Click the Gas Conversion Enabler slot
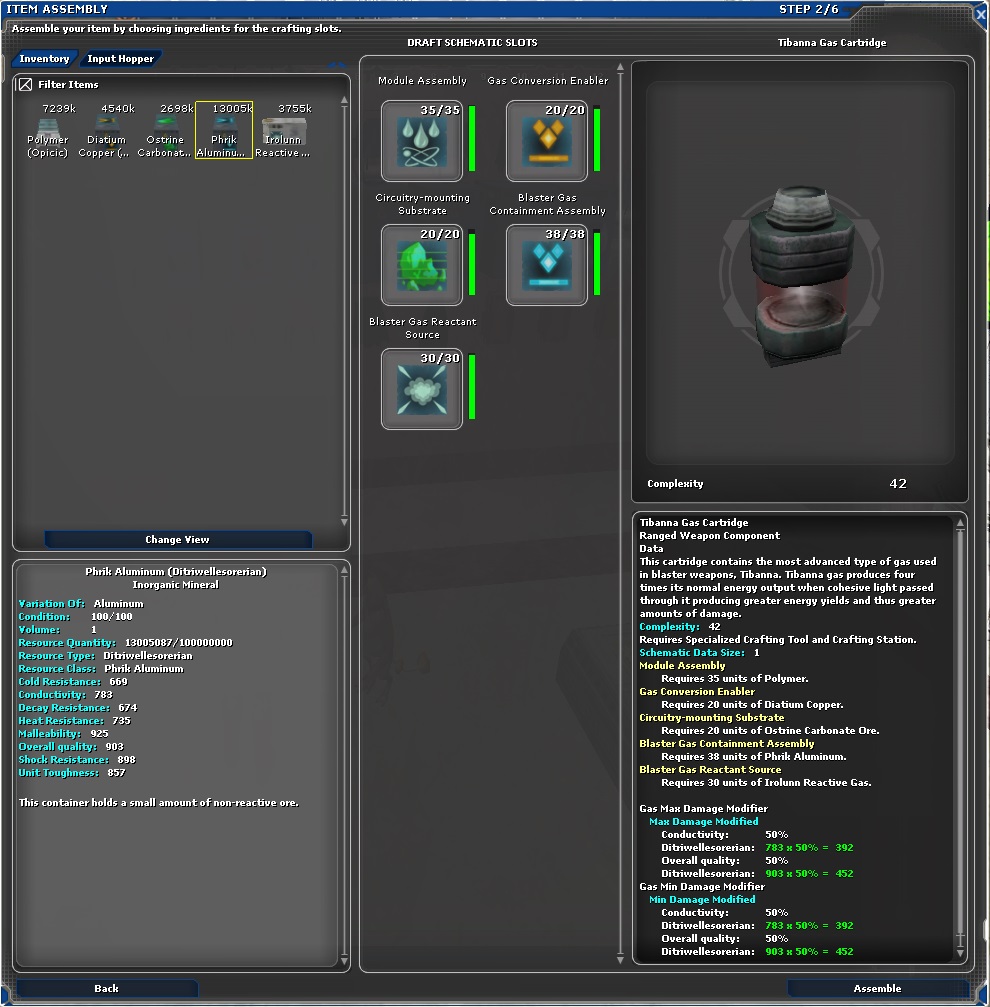990x1007 pixels. click(547, 141)
